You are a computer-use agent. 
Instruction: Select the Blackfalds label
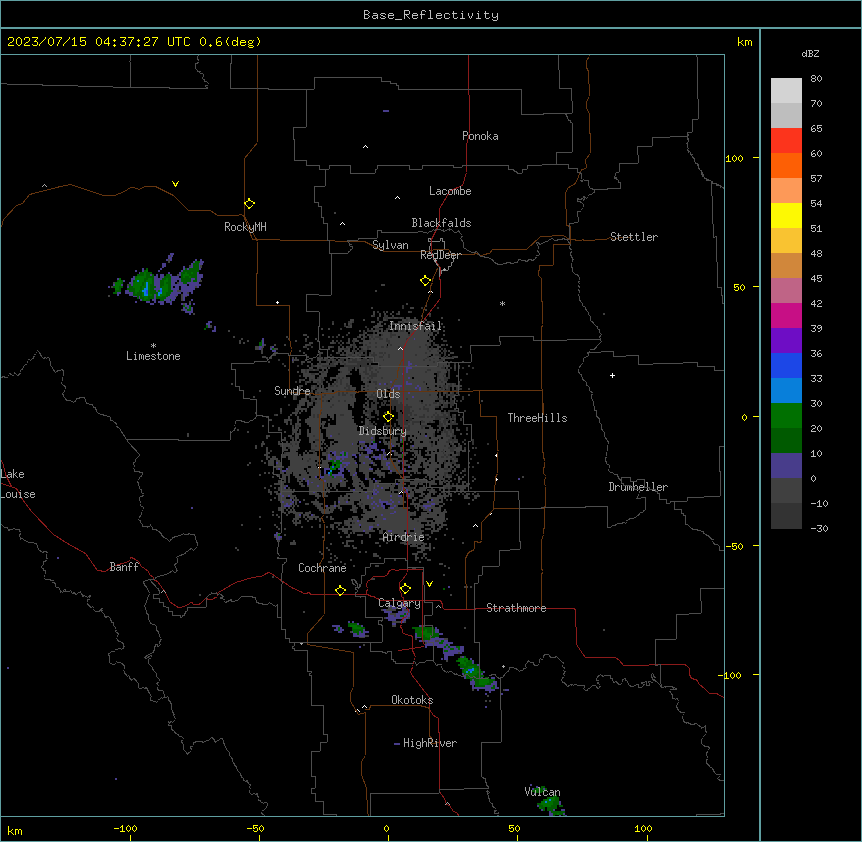tap(441, 223)
